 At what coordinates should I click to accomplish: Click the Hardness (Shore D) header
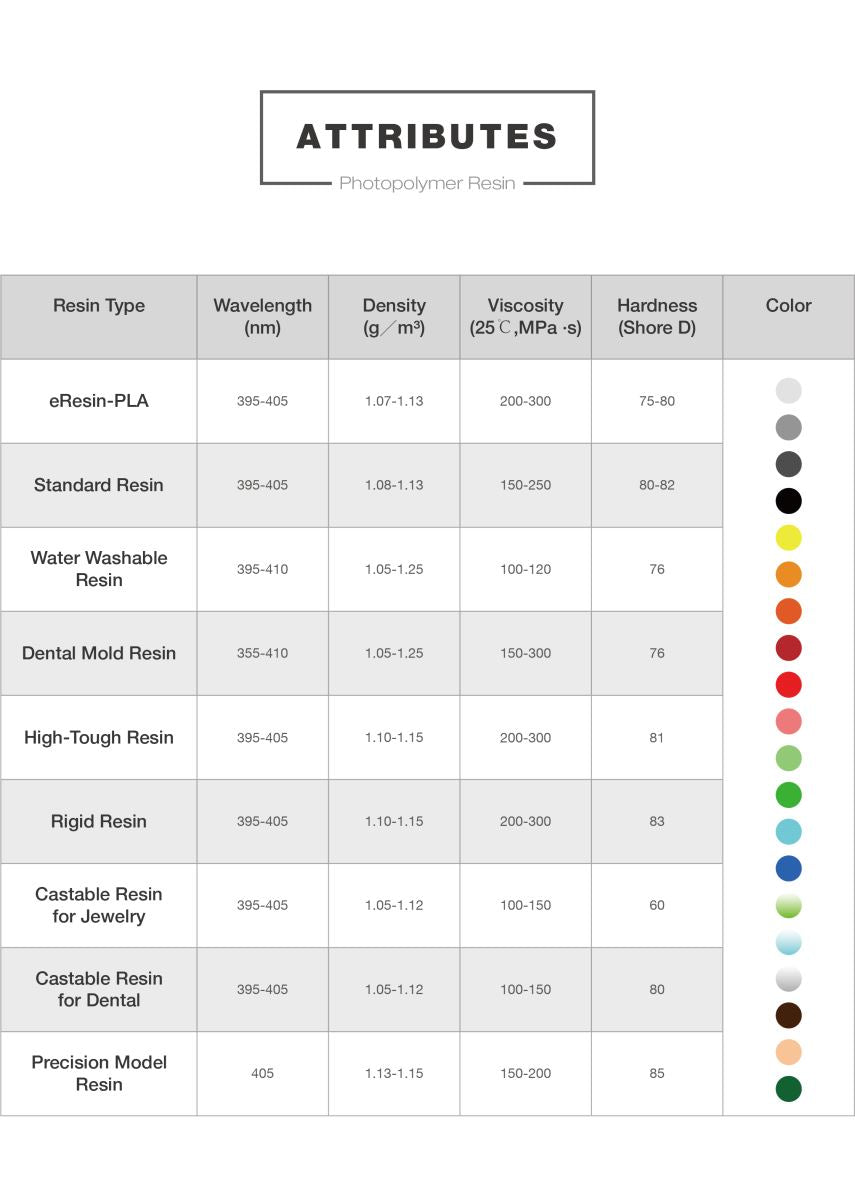click(x=657, y=317)
